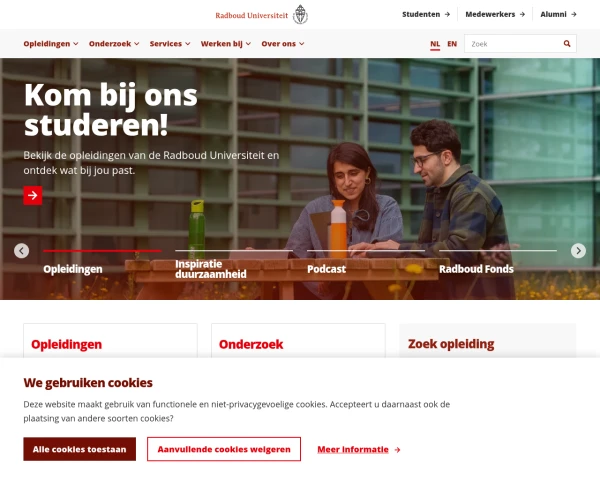The image size is (600, 480).
Task: Focus the Zoek search field
Action: (x=515, y=44)
